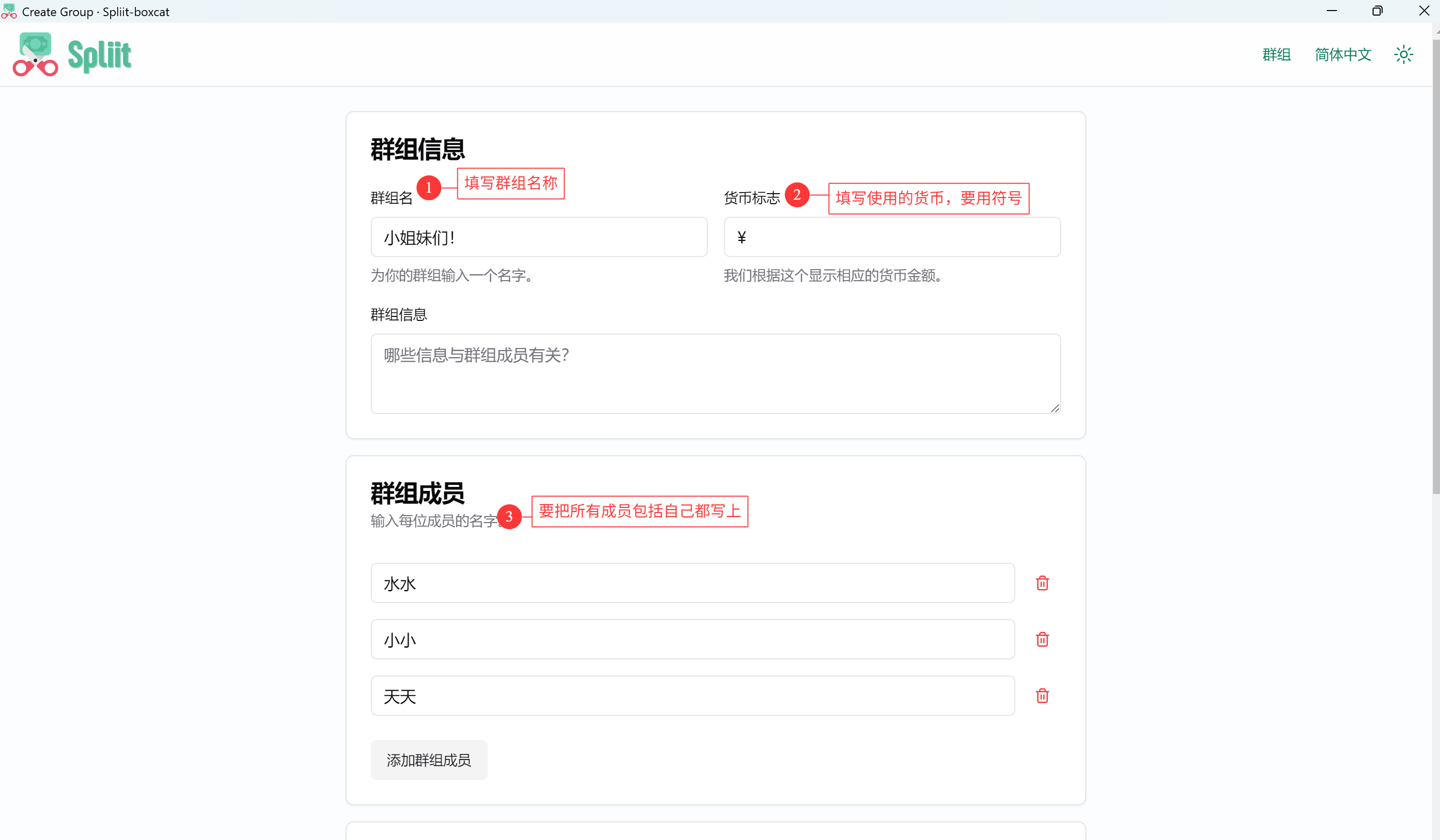
Task: Toggle the sun theme icon
Action: 1403,54
